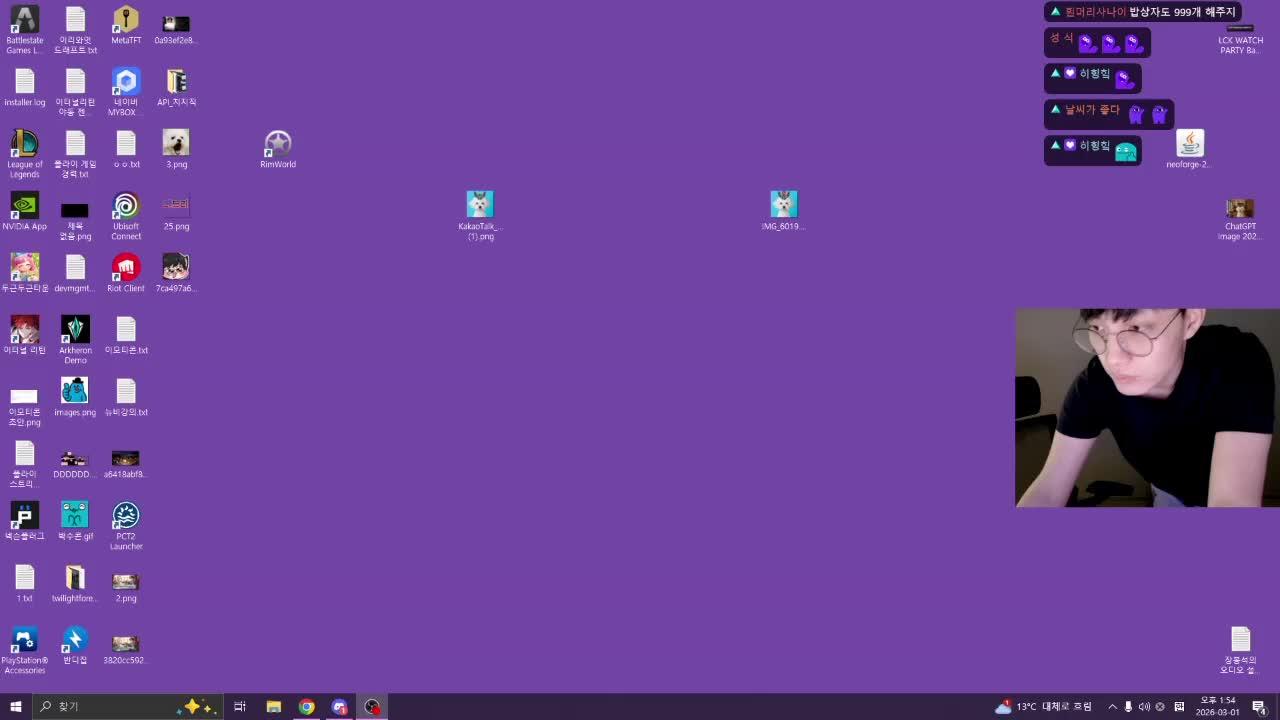Open the taskbar clock and calendar
Image resolution: width=1280 pixels, height=720 pixels.
pyautogui.click(x=1217, y=707)
